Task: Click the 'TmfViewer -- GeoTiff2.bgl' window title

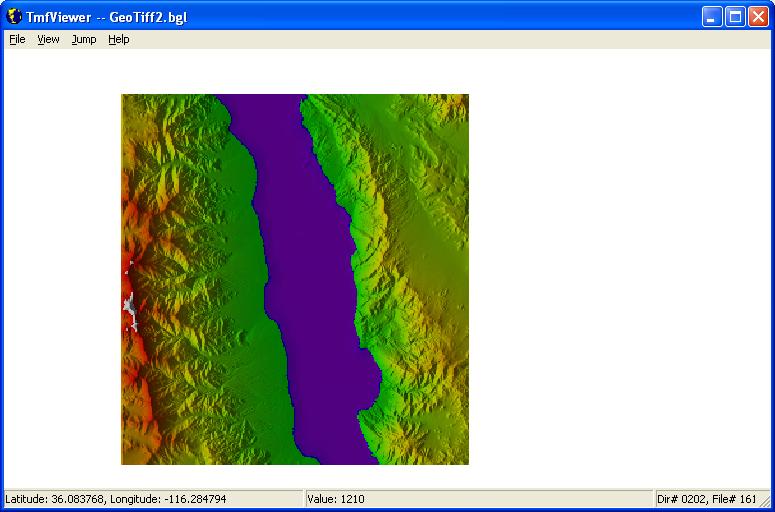Action: point(107,17)
